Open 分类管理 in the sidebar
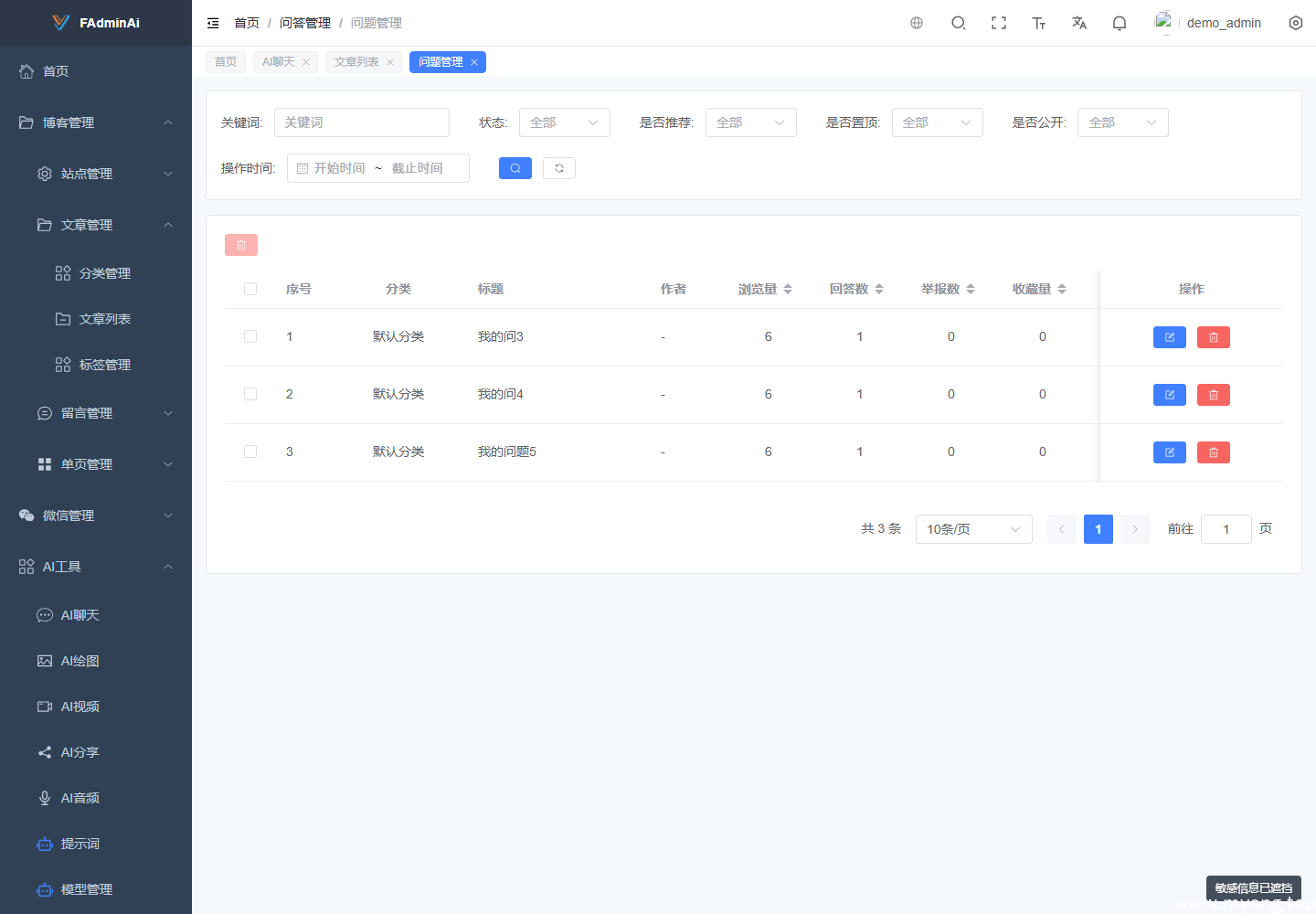1316x914 pixels. [96, 273]
